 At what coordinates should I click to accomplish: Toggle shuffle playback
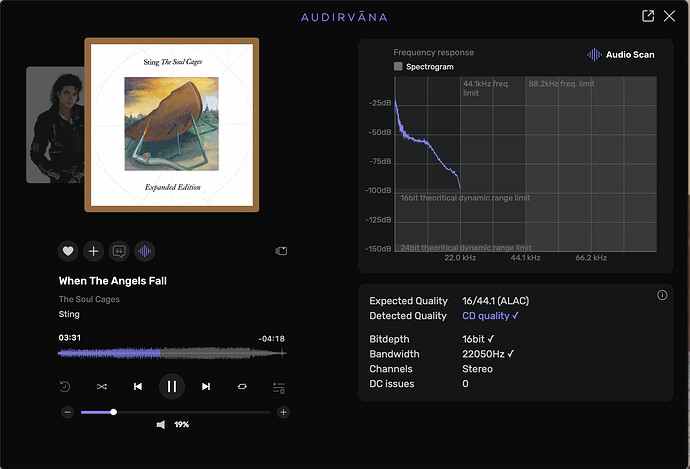point(102,386)
